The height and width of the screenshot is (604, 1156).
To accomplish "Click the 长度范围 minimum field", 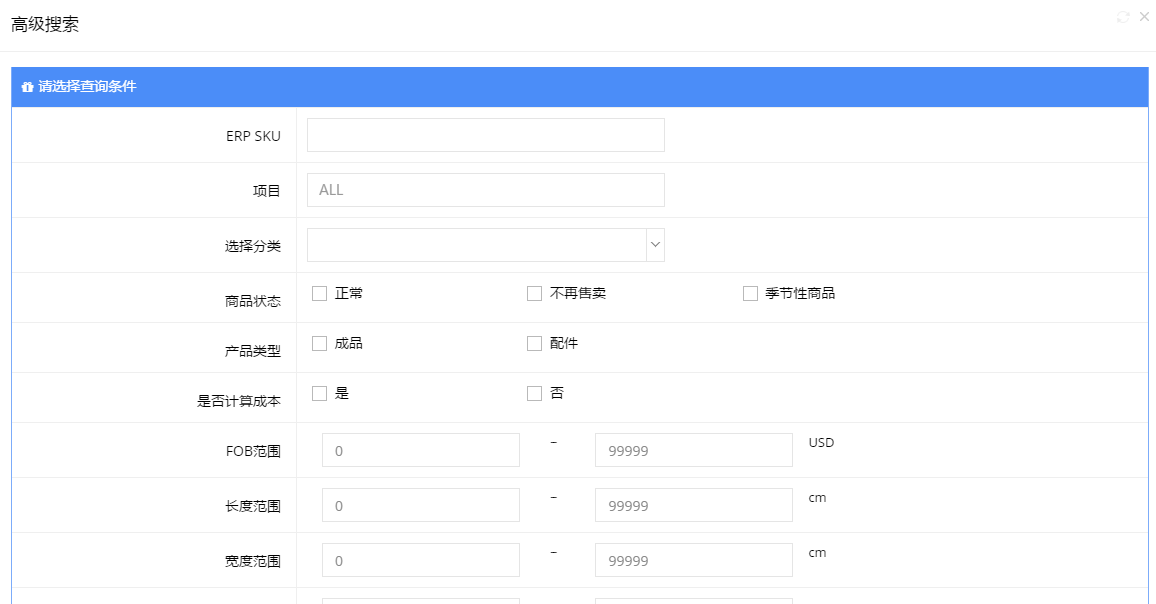I will tap(421, 505).
